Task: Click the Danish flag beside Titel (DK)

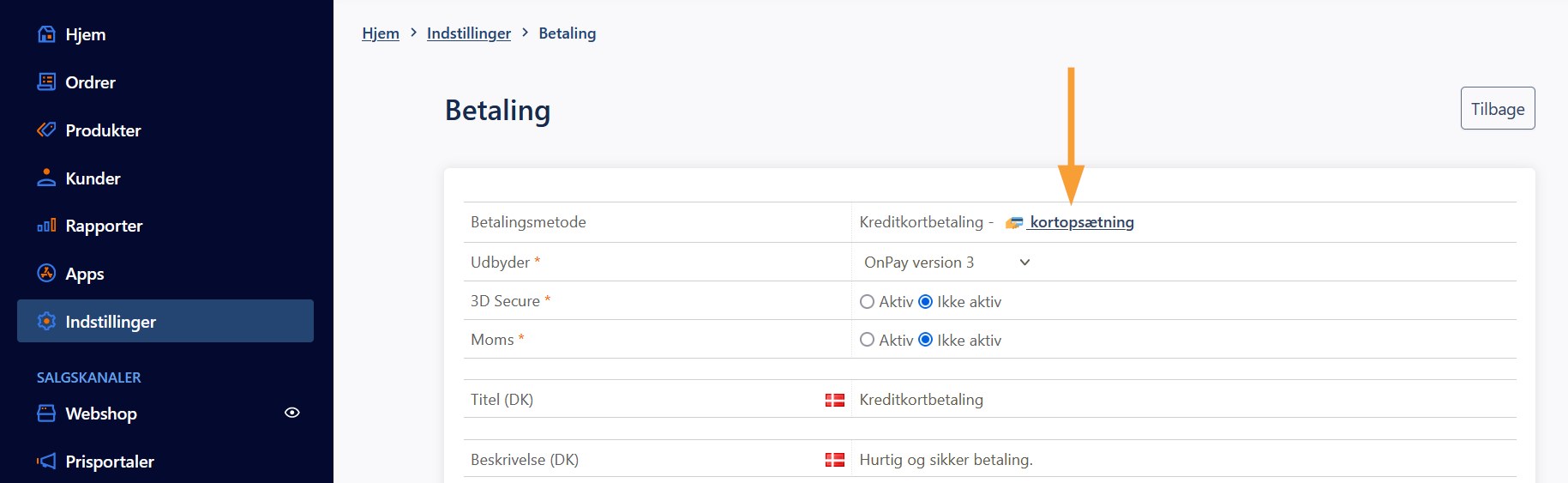Action: [x=835, y=400]
